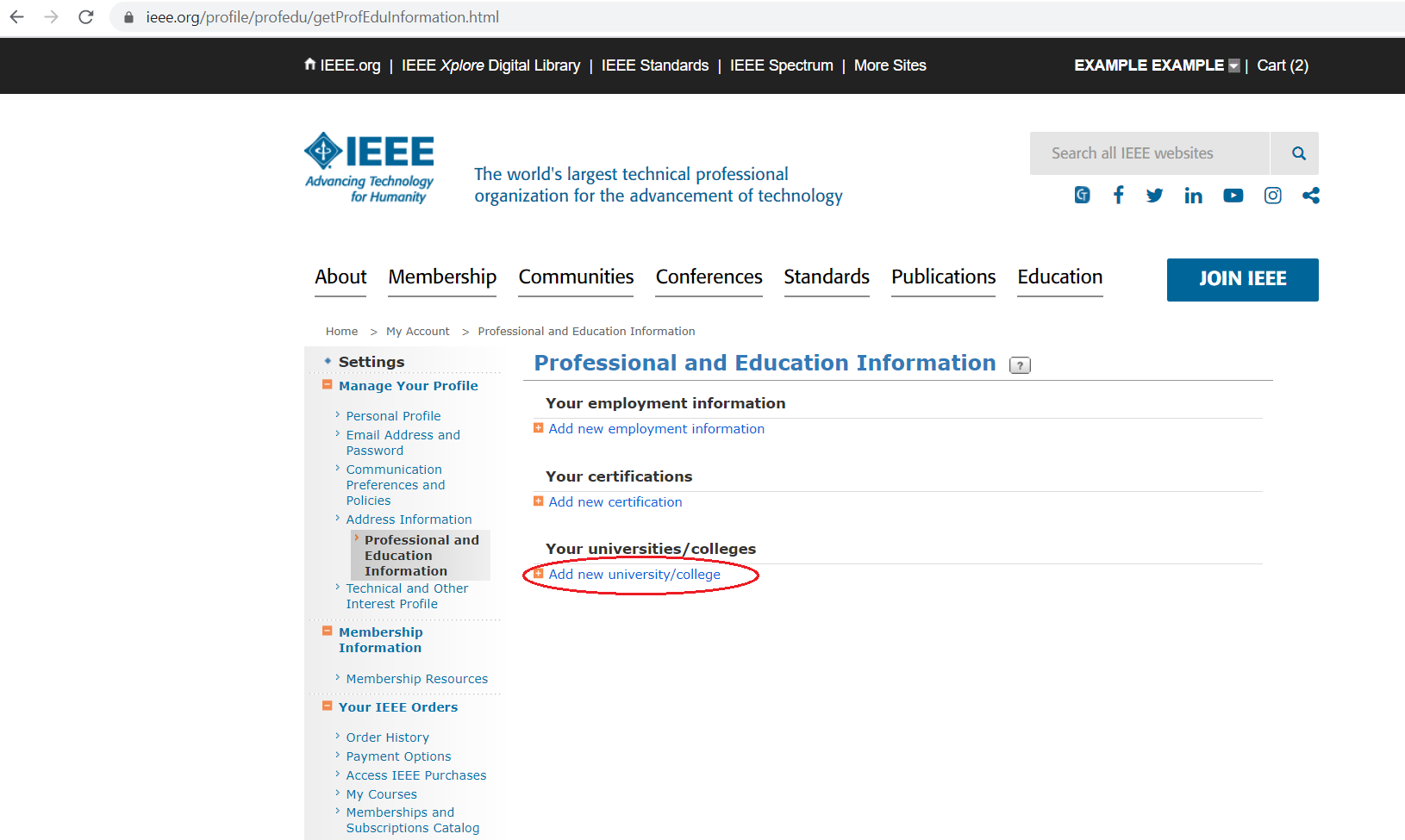Open the IEEE LinkedIn icon
Image resolution: width=1405 pixels, height=840 pixels.
click(x=1193, y=196)
